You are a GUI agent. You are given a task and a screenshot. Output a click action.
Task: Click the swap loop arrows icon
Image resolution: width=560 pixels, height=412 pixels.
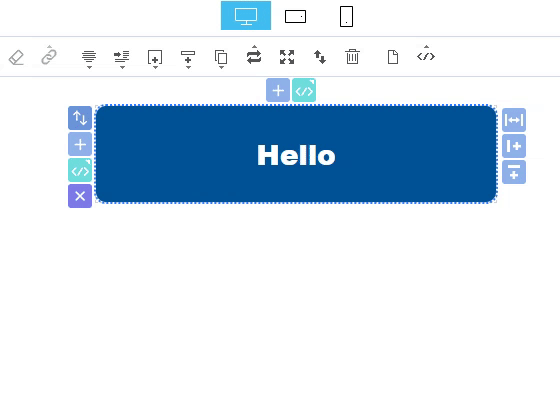coord(254,56)
